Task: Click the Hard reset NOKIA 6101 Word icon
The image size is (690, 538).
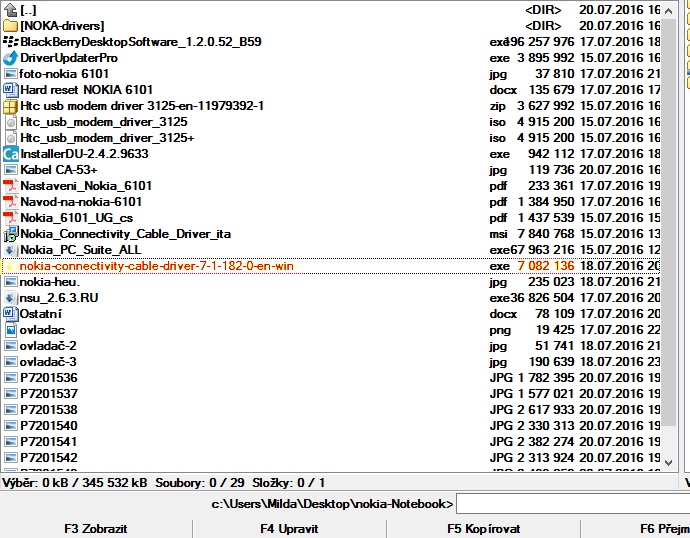Action: (10, 90)
